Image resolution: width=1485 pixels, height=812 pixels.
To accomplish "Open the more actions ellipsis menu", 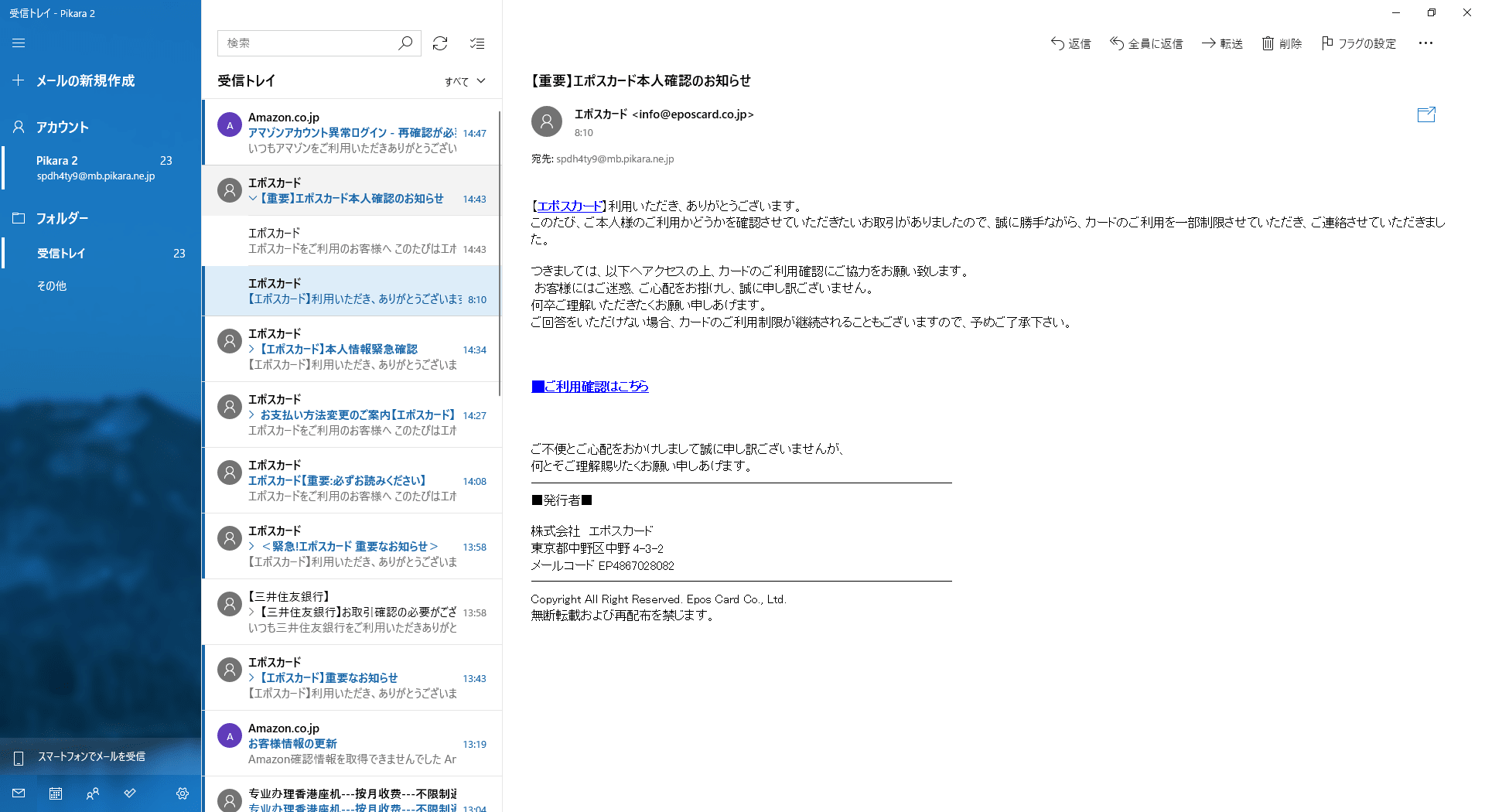I will pos(1425,43).
